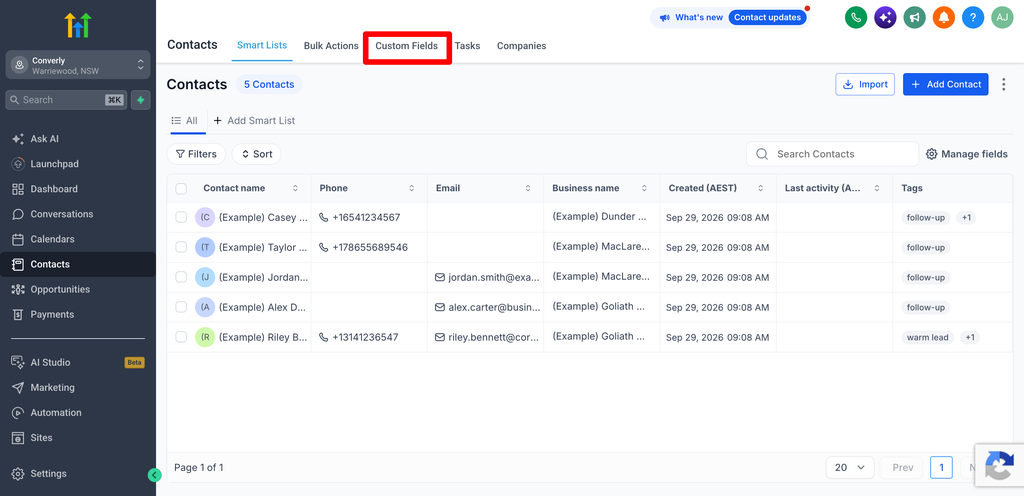Click the green lightning quick actions icon

click(140, 100)
